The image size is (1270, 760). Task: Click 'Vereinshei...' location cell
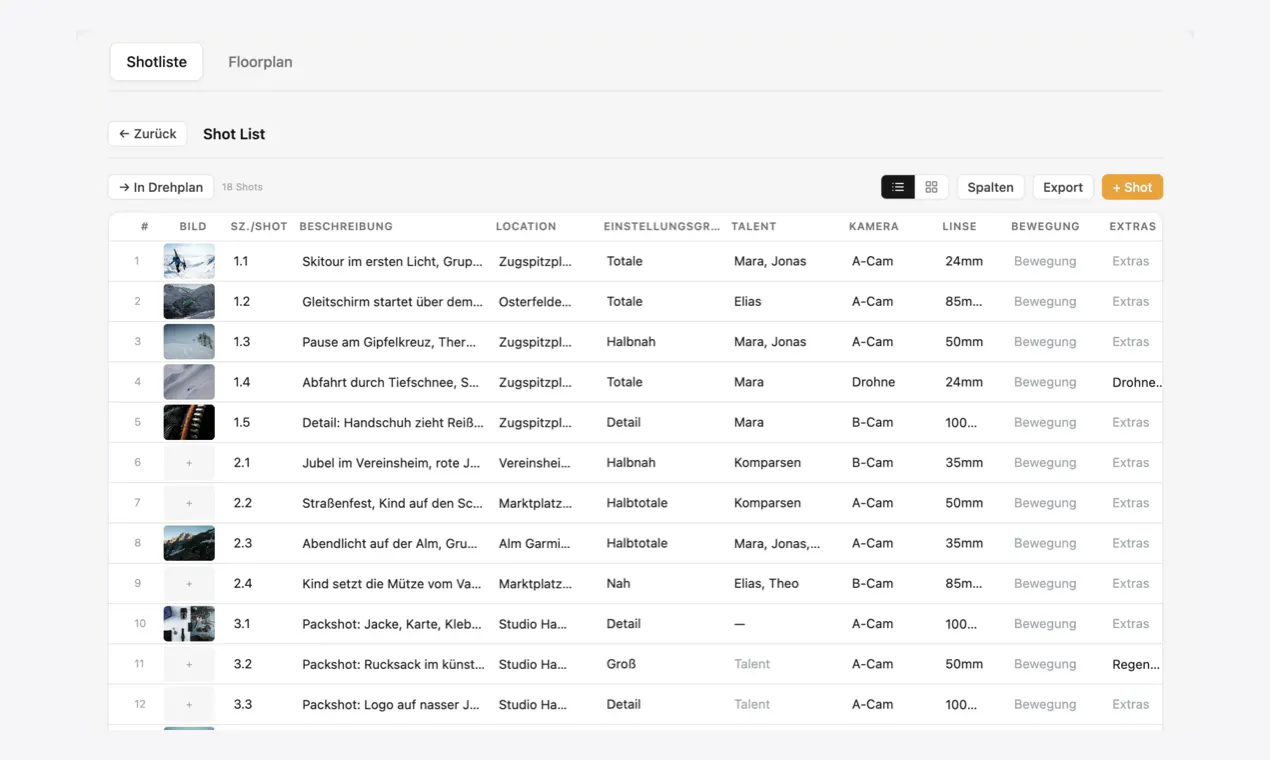(535, 463)
